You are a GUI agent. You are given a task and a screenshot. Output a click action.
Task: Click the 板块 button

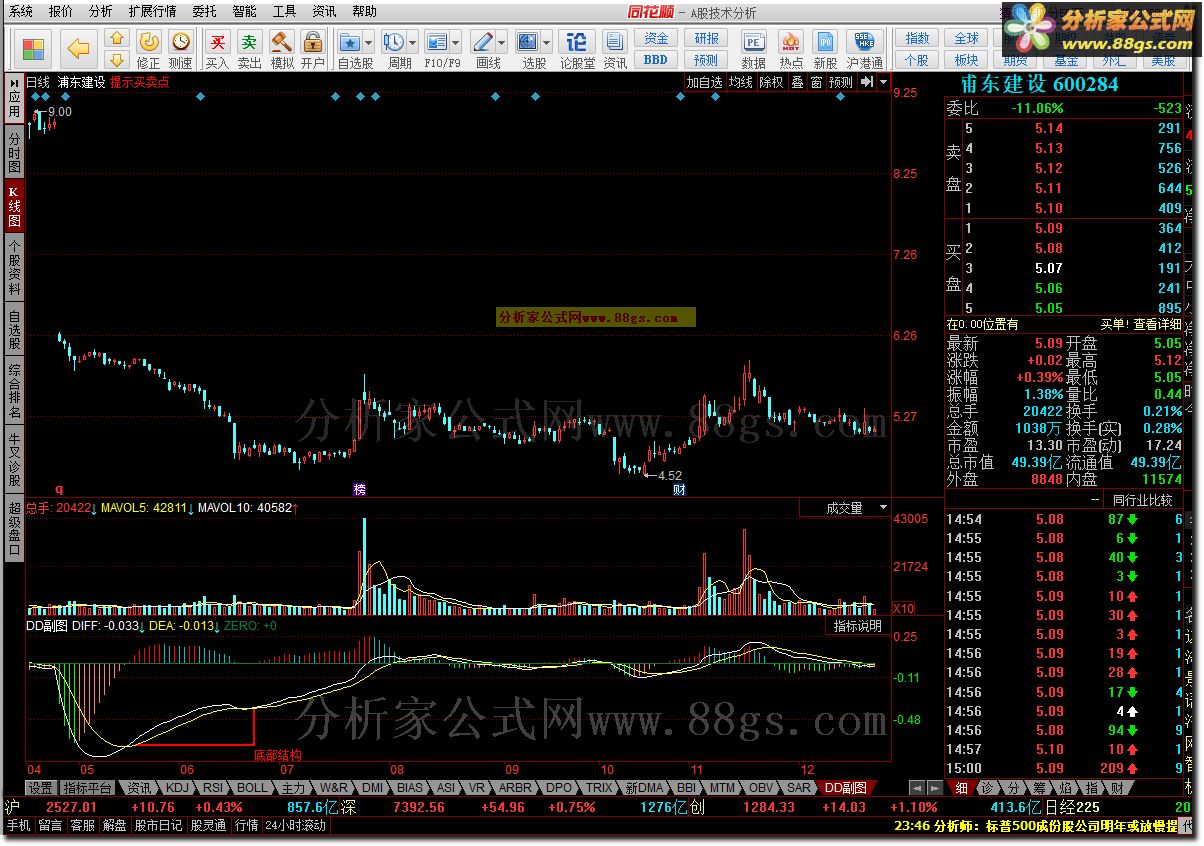click(x=966, y=60)
